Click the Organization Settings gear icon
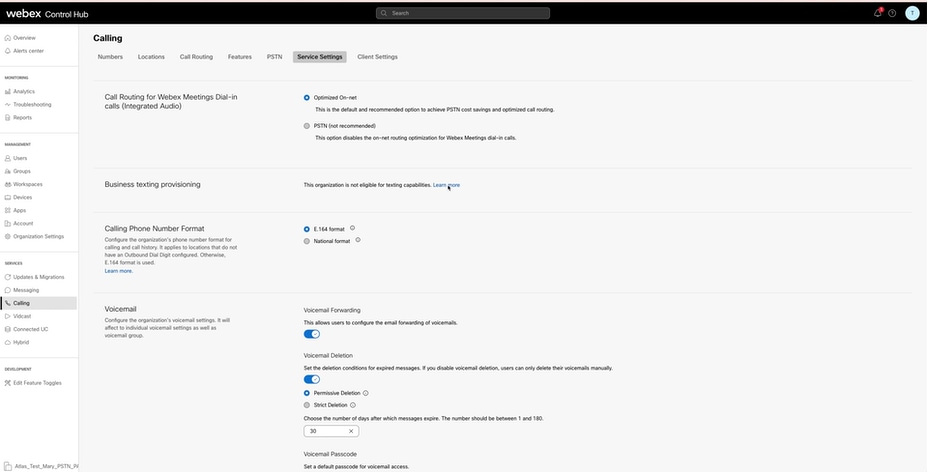This screenshot has height=472, width=928. (x=8, y=237)
